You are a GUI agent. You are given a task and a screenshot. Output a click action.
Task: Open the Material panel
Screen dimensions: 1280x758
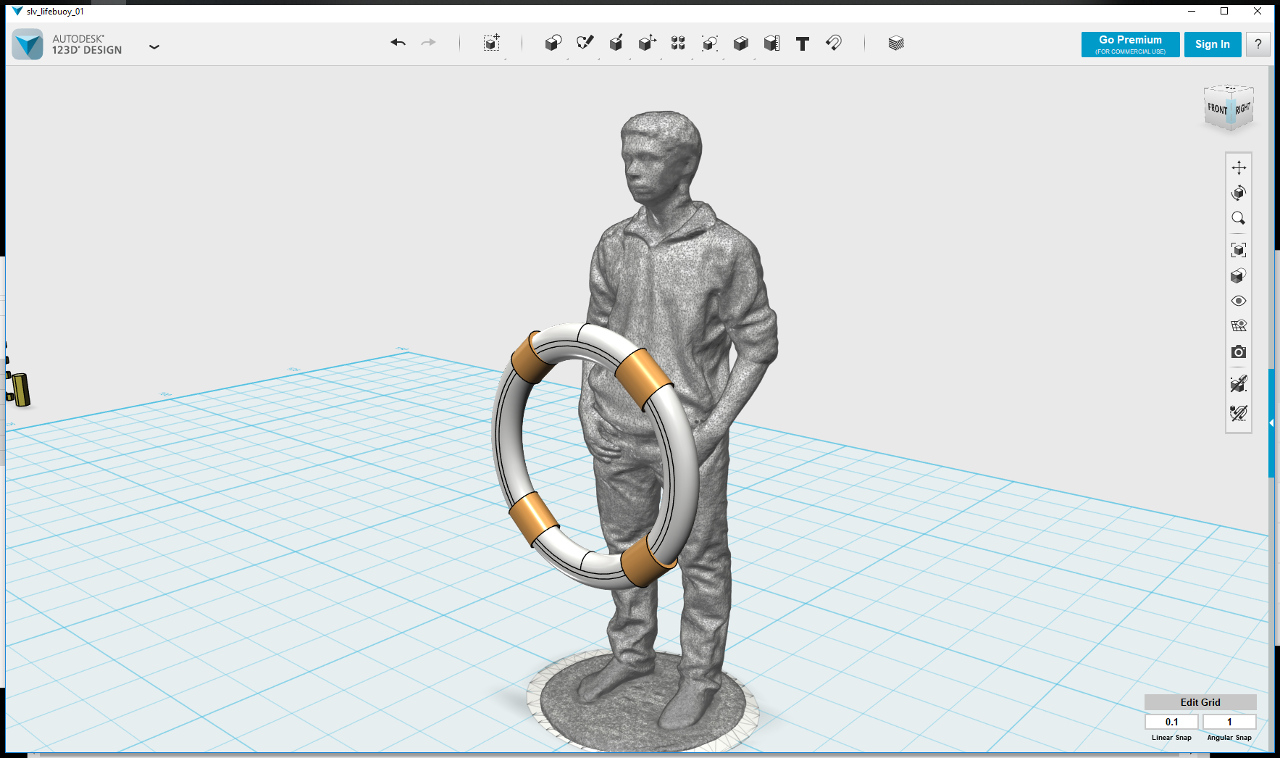pos(896,43)
